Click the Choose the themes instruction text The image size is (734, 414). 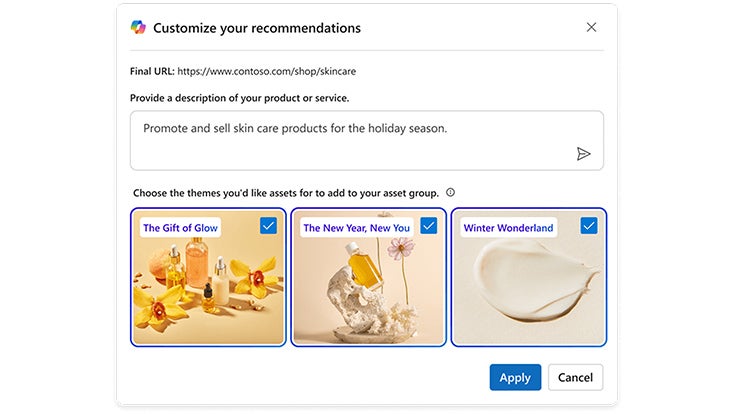(x=285, y=192)
